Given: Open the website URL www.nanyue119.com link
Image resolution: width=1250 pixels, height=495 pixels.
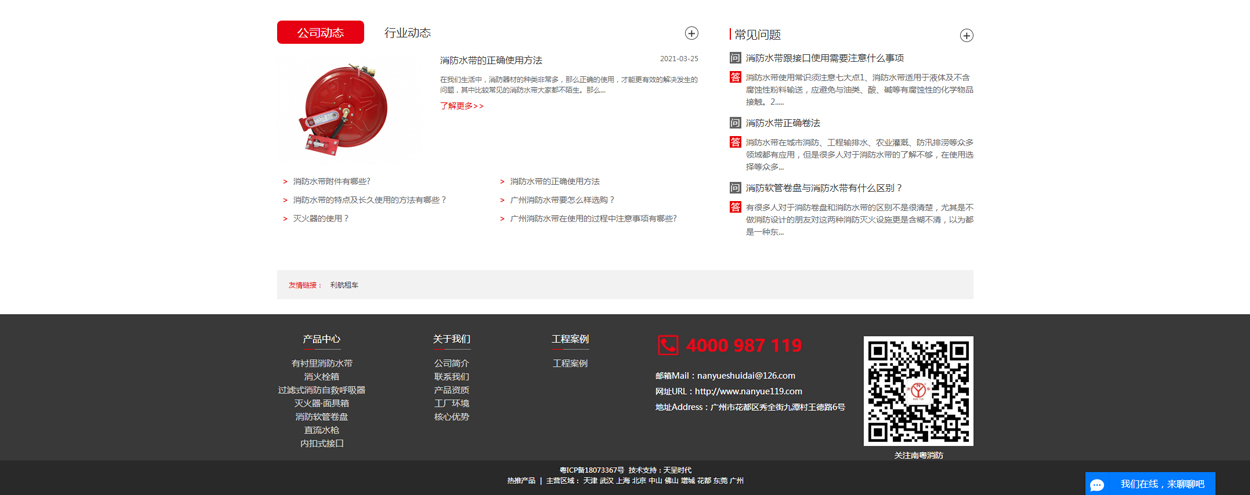Looking at the screenshot, I should [x=748, y=391].
